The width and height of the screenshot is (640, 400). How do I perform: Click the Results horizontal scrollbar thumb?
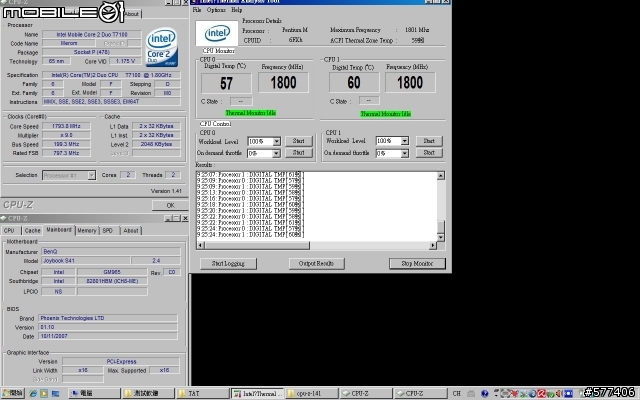(257, 245)
